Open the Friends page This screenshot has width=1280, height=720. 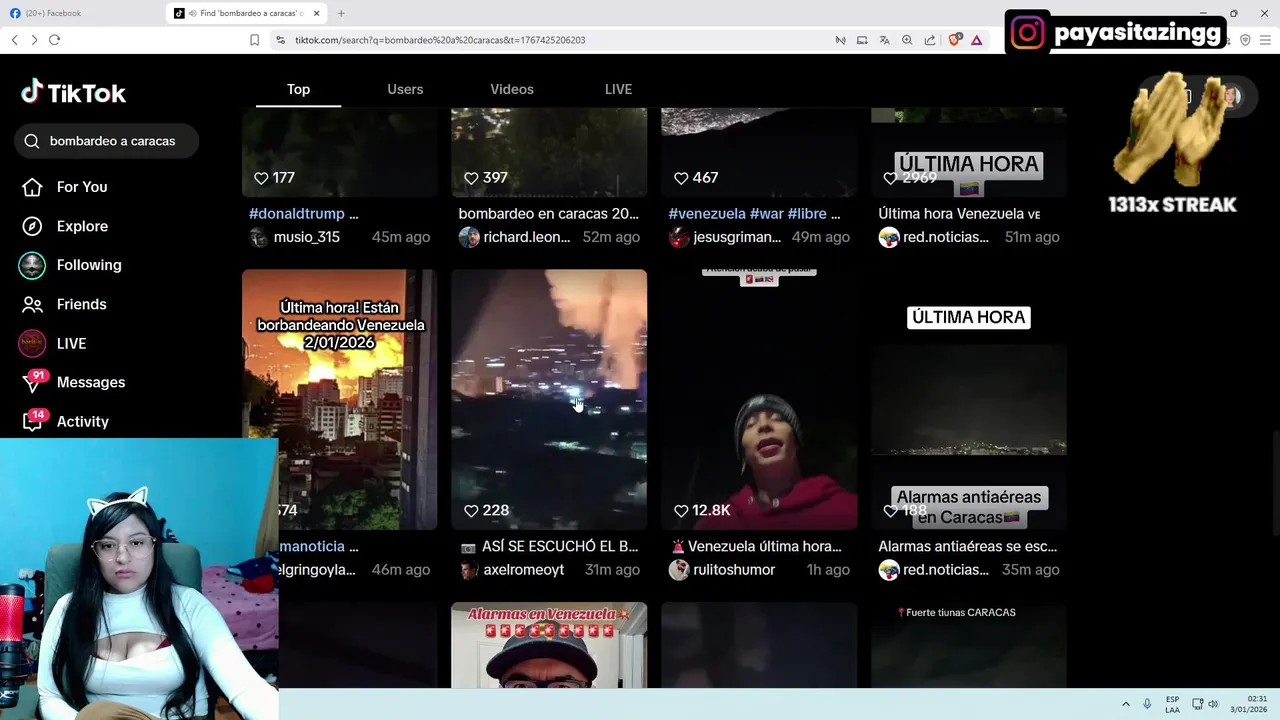pyautogui.click(x=64, y=304)
